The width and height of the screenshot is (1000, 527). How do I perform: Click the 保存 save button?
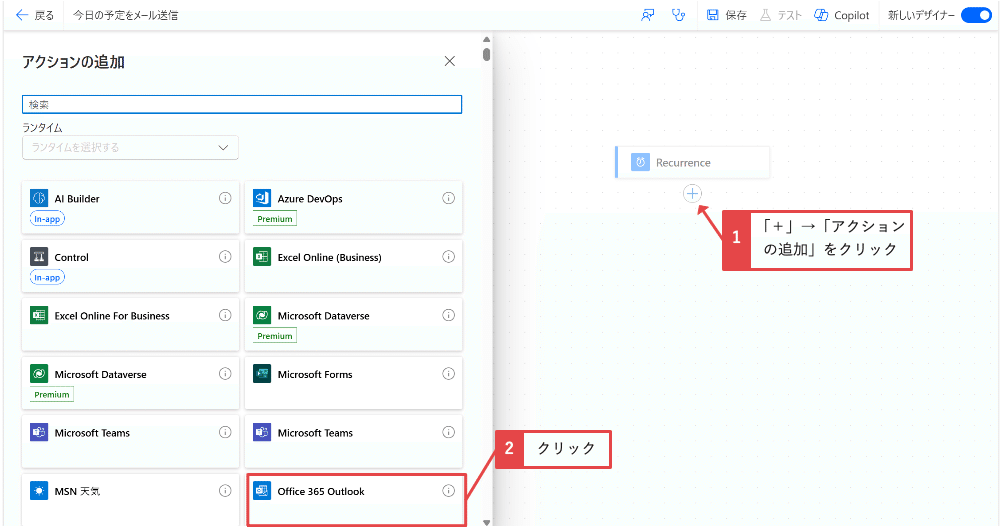coord(726,15)
